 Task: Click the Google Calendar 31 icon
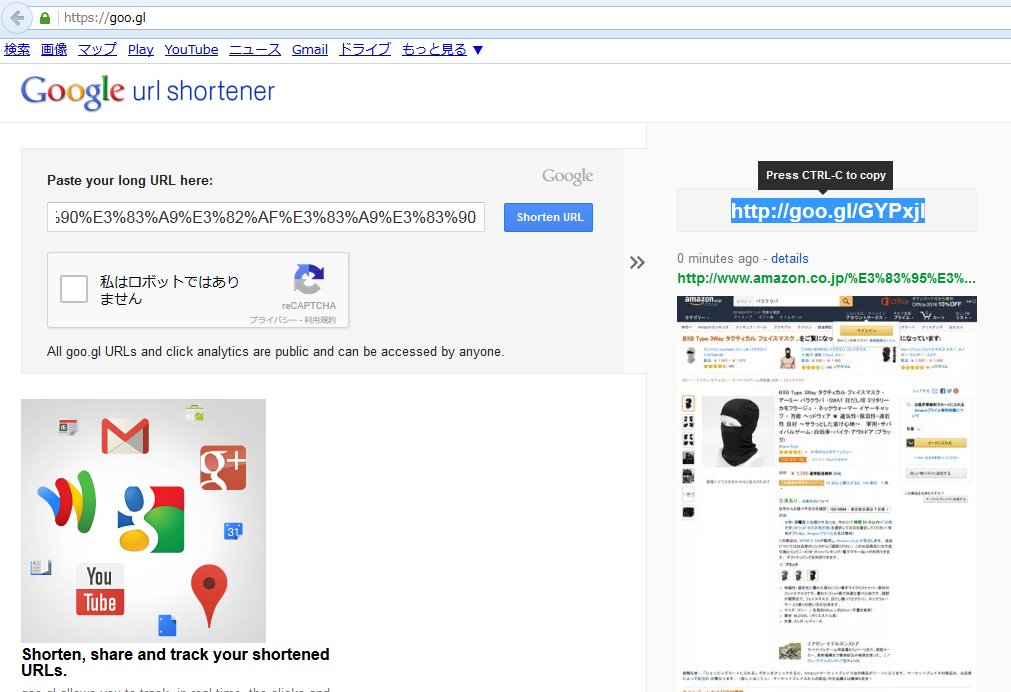click(233, 531)
